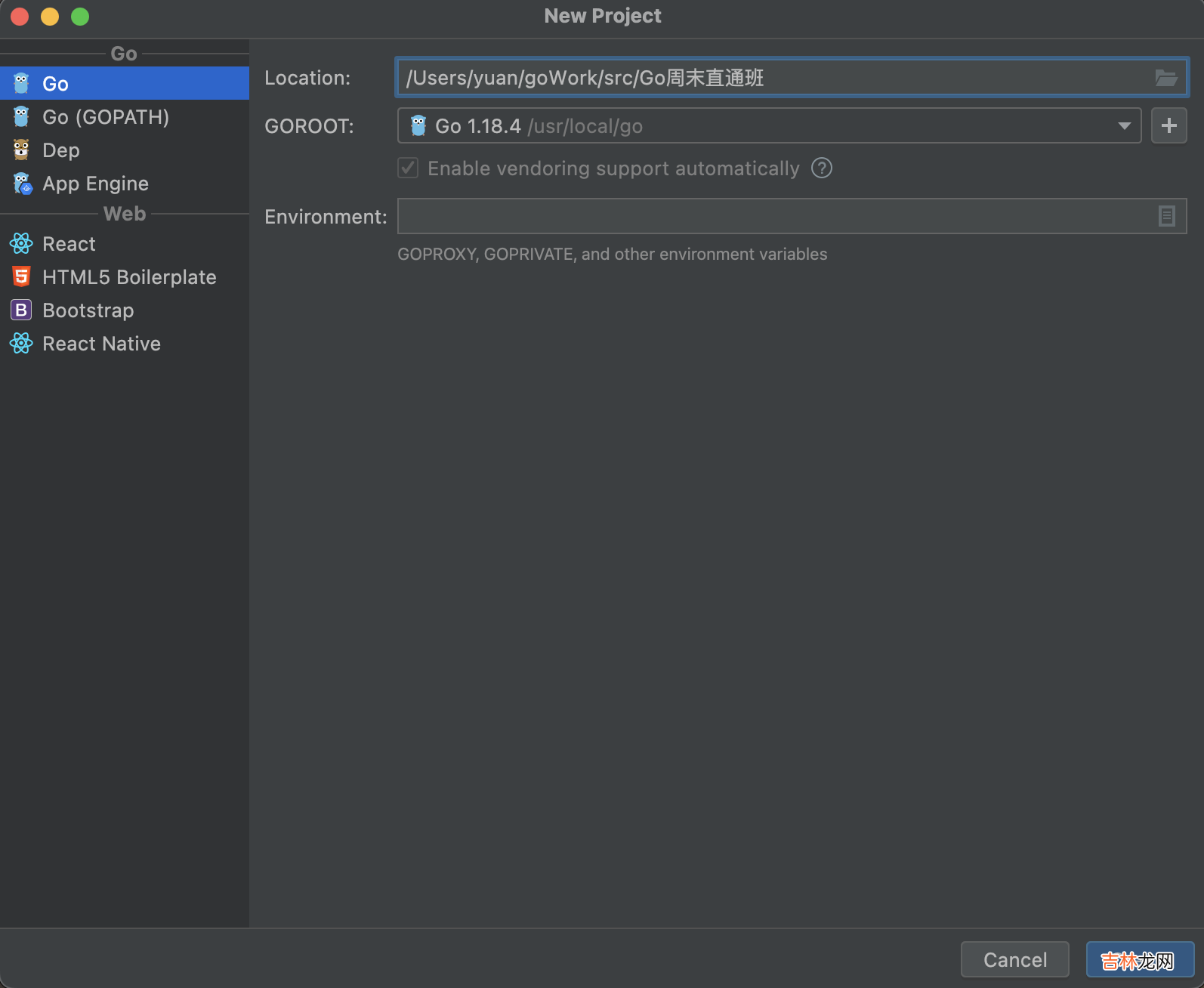Expand the GOROOT dropdown arrow
This screenshot has width=1204, height=988.
1125,126
